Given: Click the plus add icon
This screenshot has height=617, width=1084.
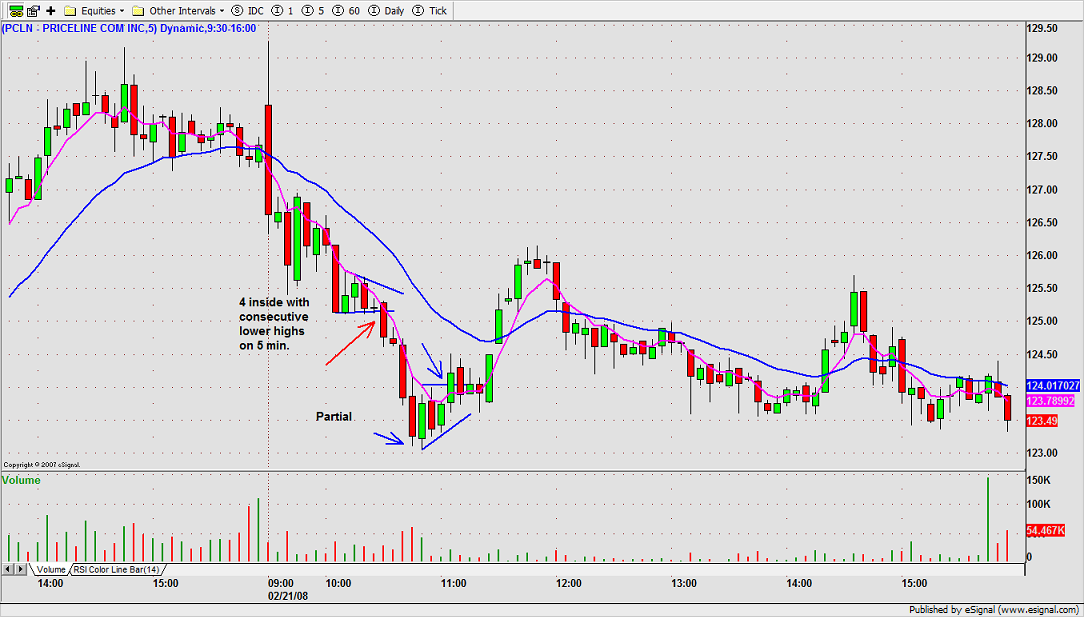Looking at the screenshot, I should coord(50,10).
